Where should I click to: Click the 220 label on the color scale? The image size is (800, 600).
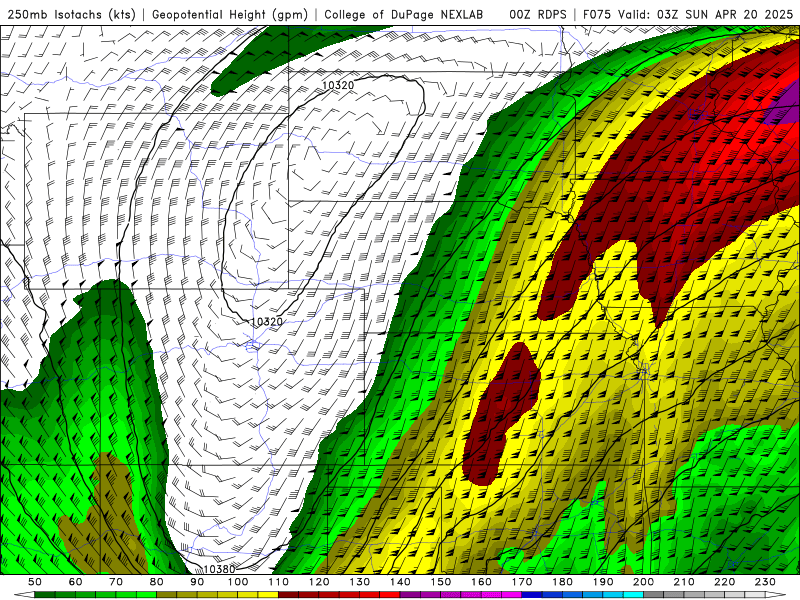(x=725, y=582)
